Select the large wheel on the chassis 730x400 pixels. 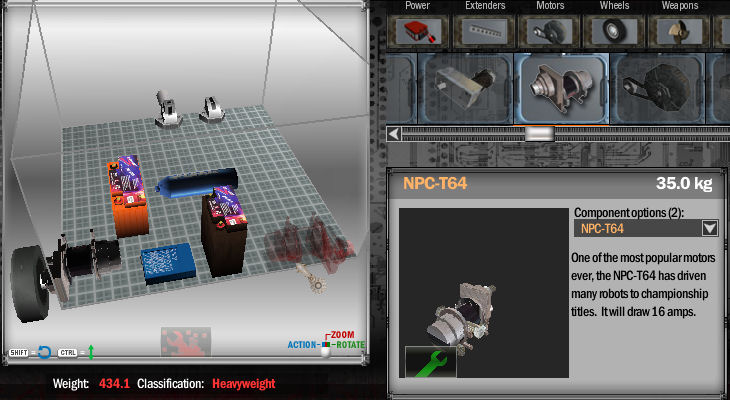coord(30,284)
